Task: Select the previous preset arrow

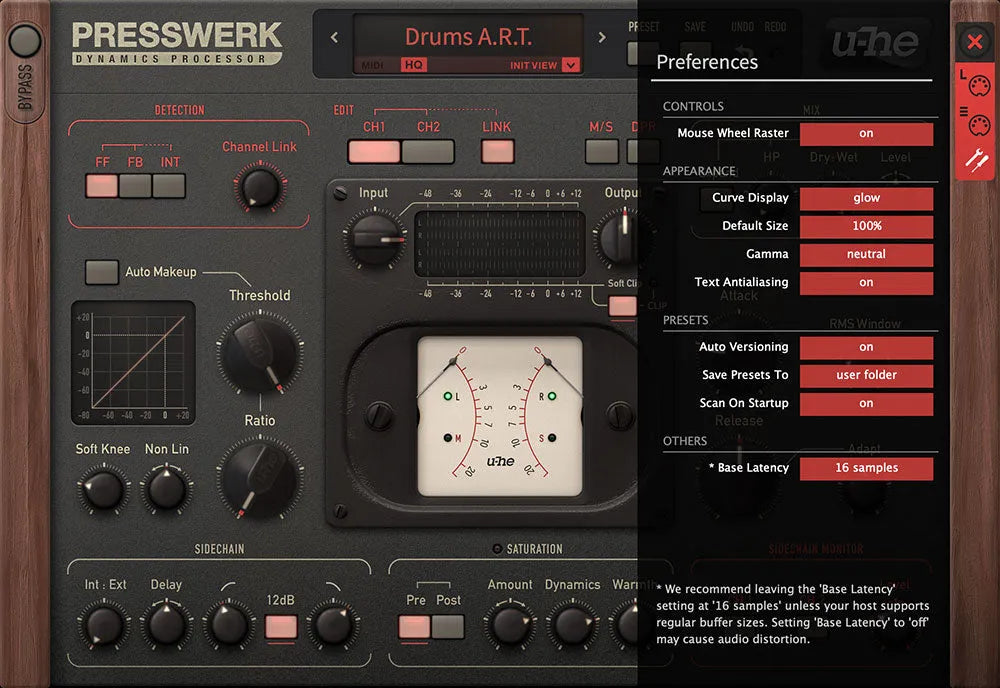Action: click(334, 36)
